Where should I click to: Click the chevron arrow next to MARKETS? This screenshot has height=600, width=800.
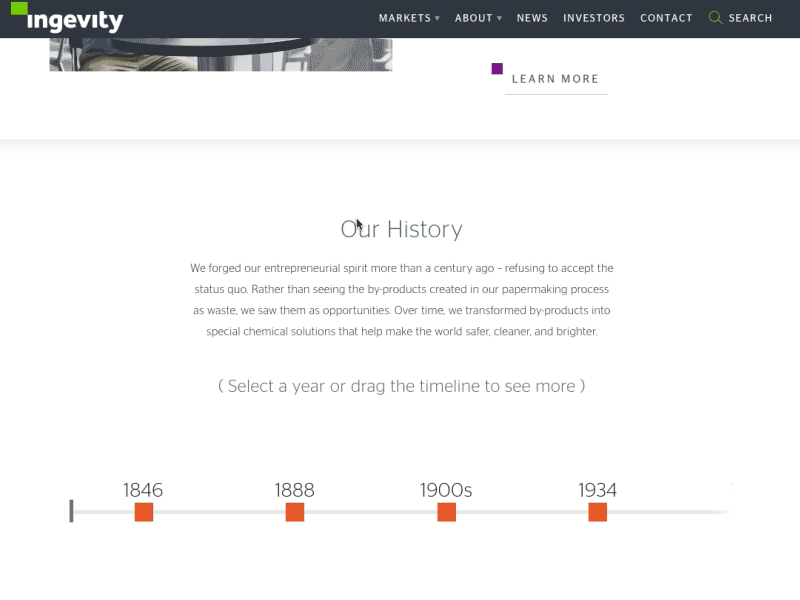click(x=435, y=17)
